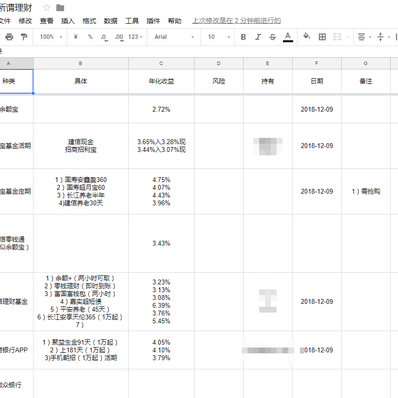
Task: Open the 格式 menu
Action: 89,21
